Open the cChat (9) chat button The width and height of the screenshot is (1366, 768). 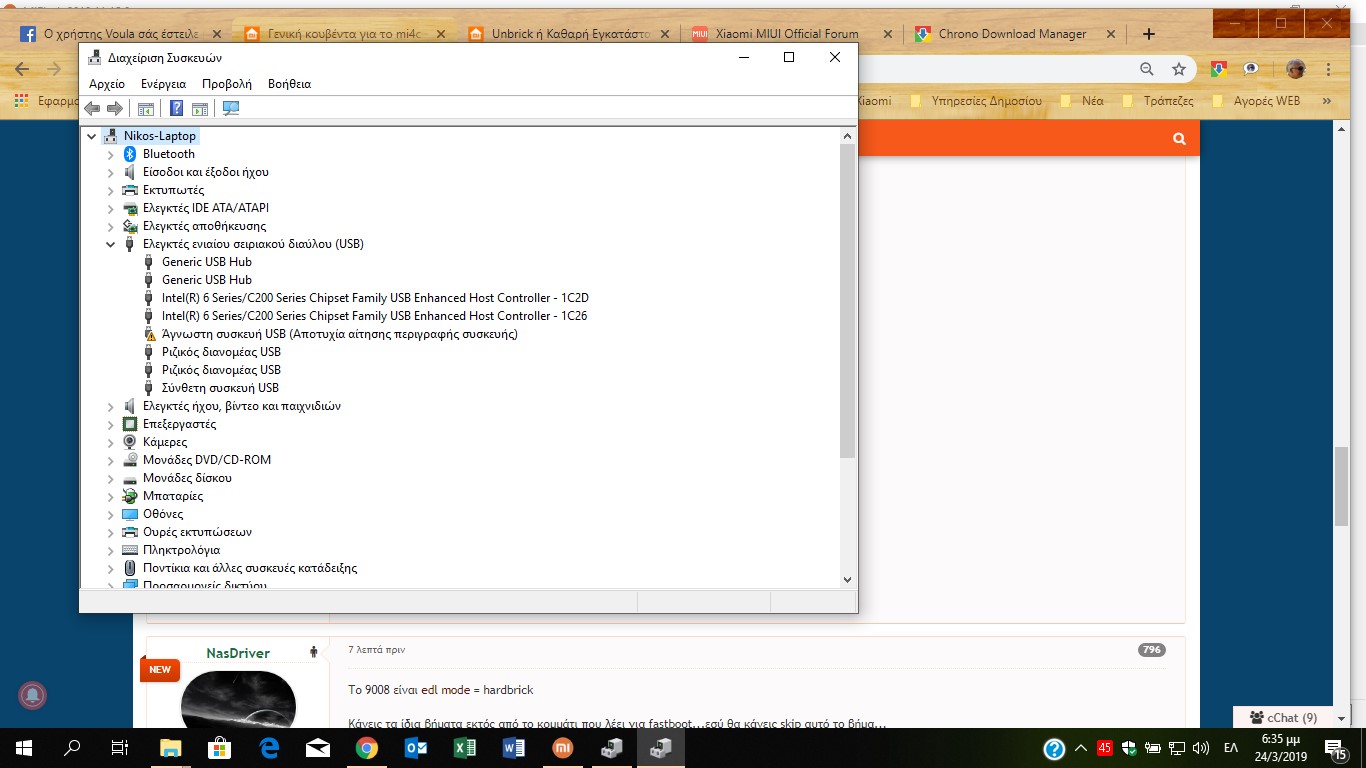[x=1283, y=717]
